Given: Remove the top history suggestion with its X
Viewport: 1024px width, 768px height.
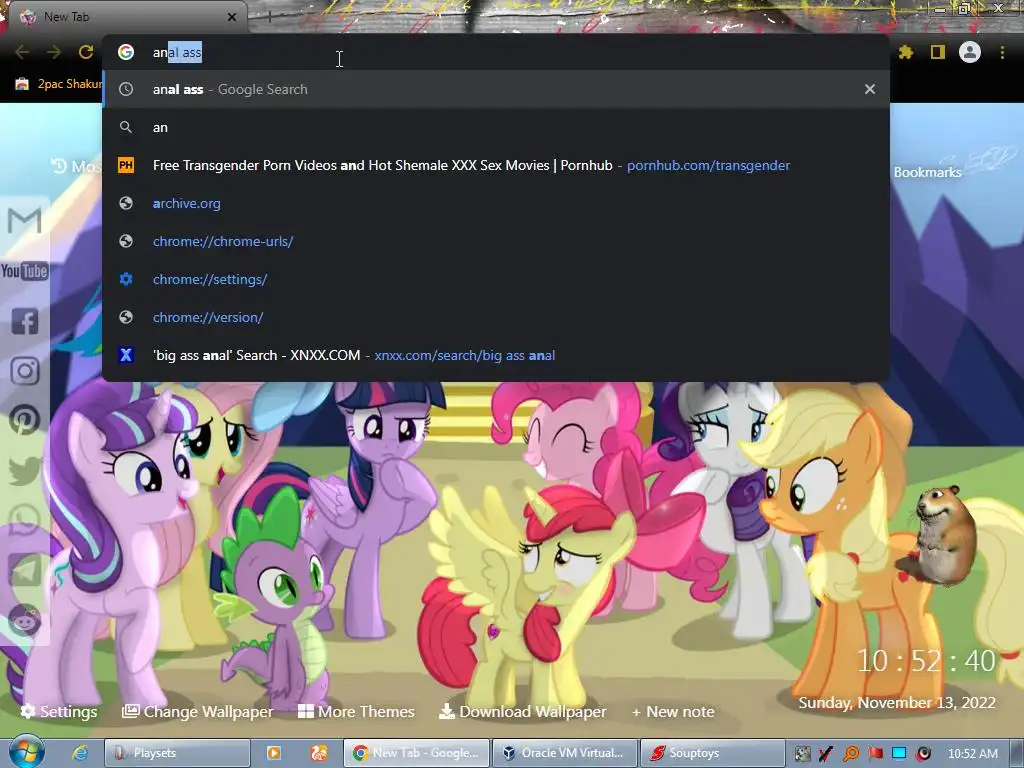Looking at the screenshot, I should 870,89.
